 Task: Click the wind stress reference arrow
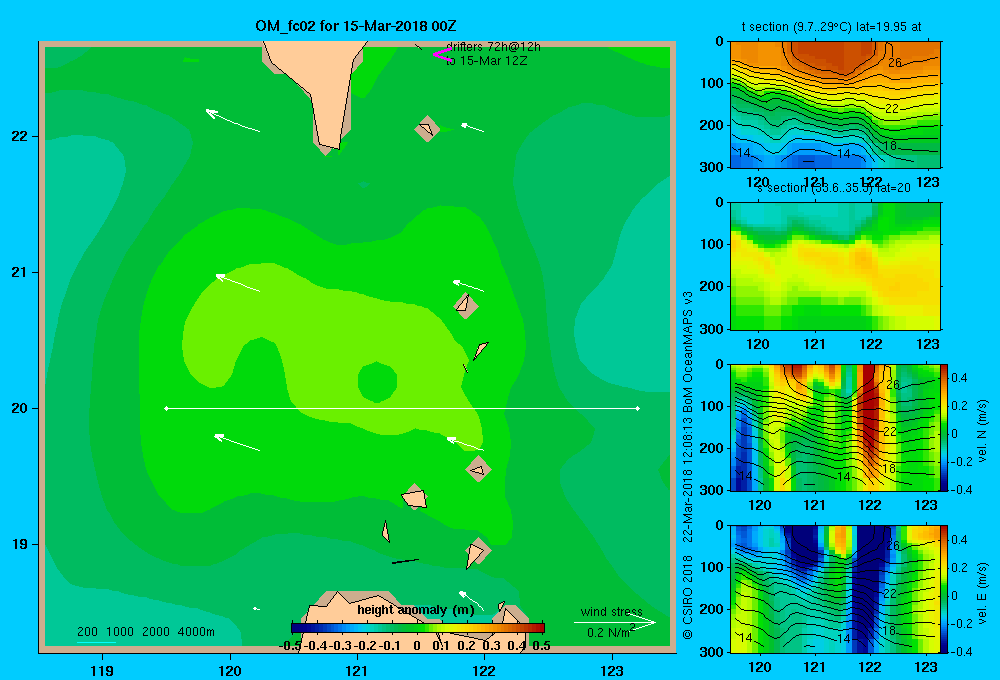(x=614, y=623)
